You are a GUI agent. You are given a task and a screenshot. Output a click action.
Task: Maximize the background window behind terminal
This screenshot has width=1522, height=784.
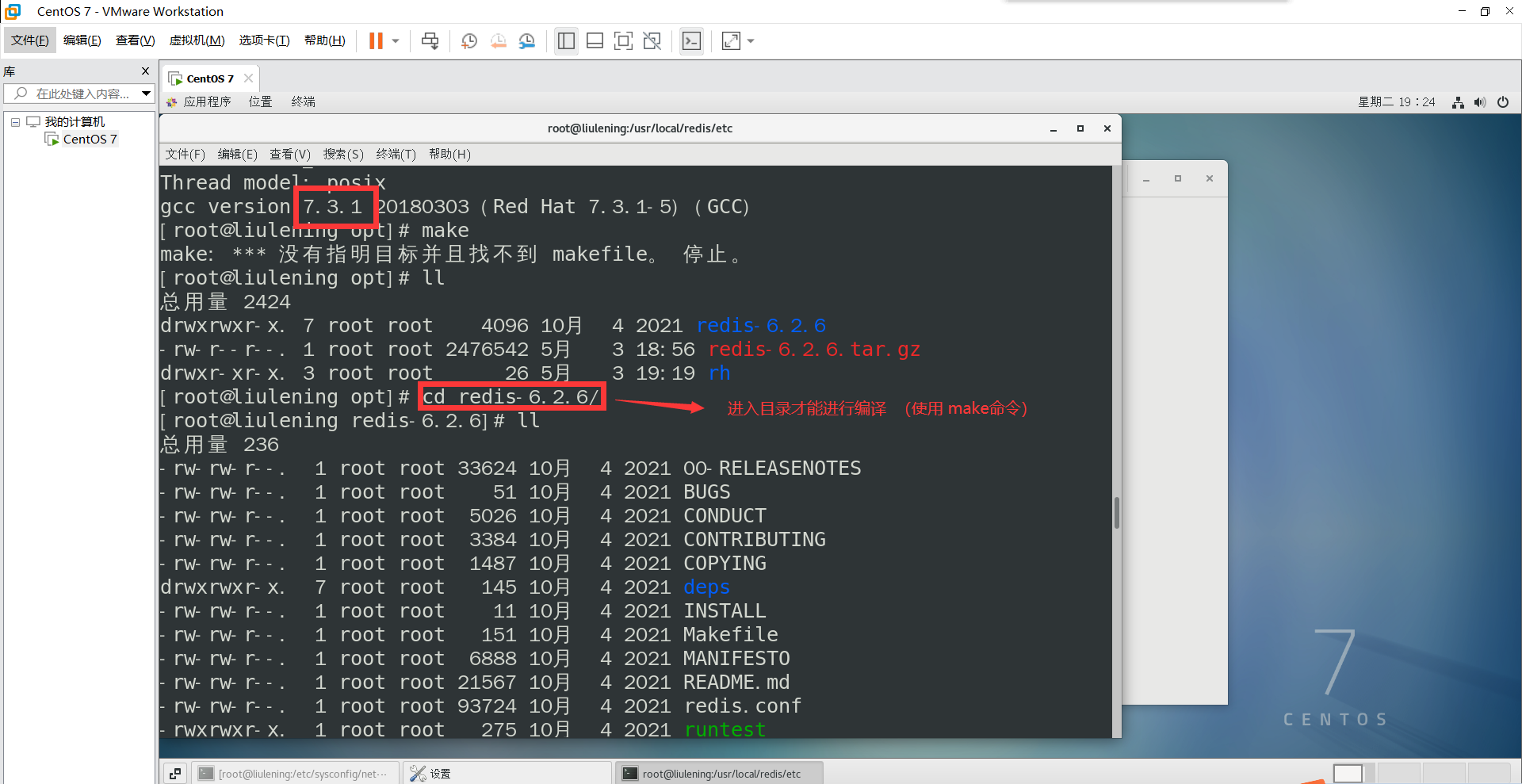(1178, 179)
